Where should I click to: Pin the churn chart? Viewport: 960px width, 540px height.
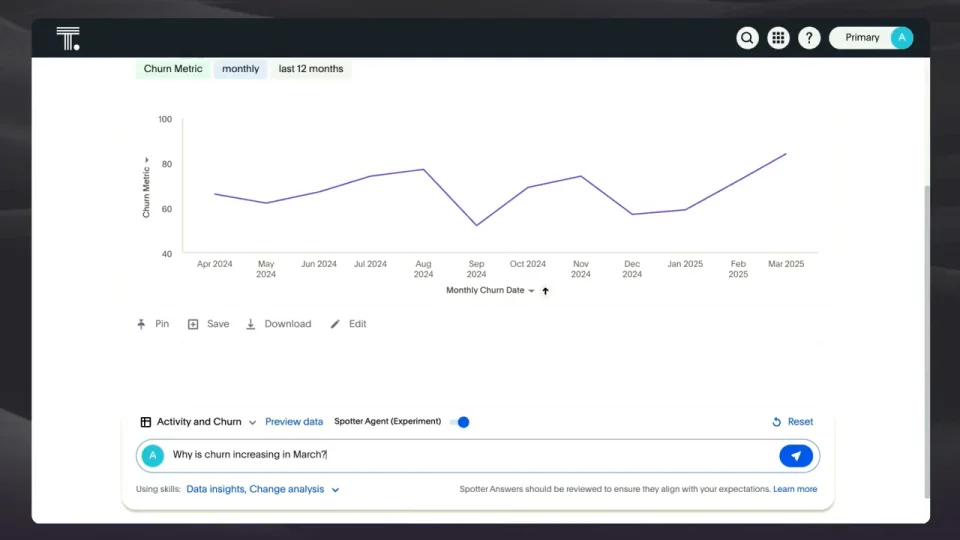[x=153, y=324]
